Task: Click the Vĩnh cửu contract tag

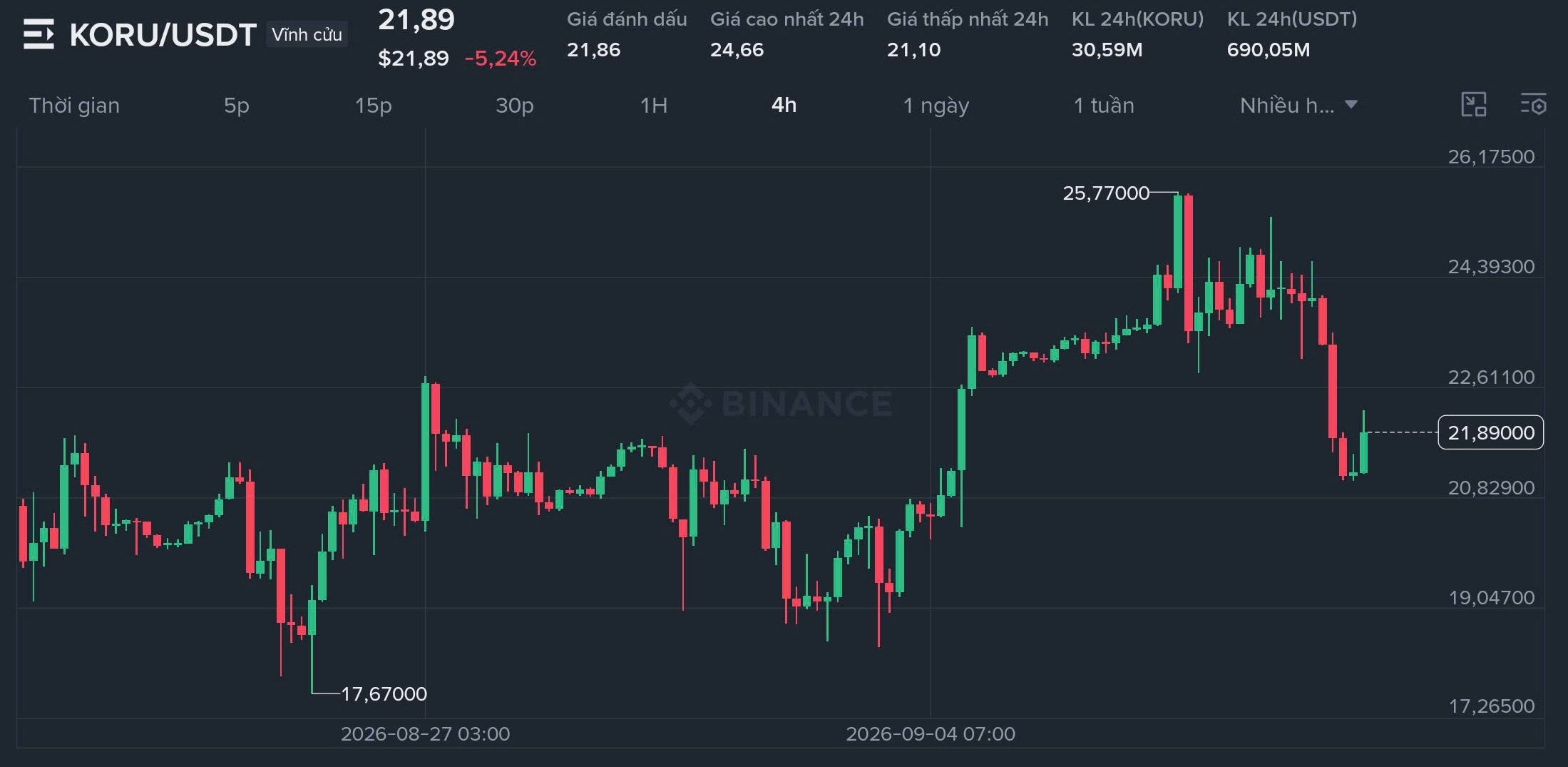Action: [307, 34]
